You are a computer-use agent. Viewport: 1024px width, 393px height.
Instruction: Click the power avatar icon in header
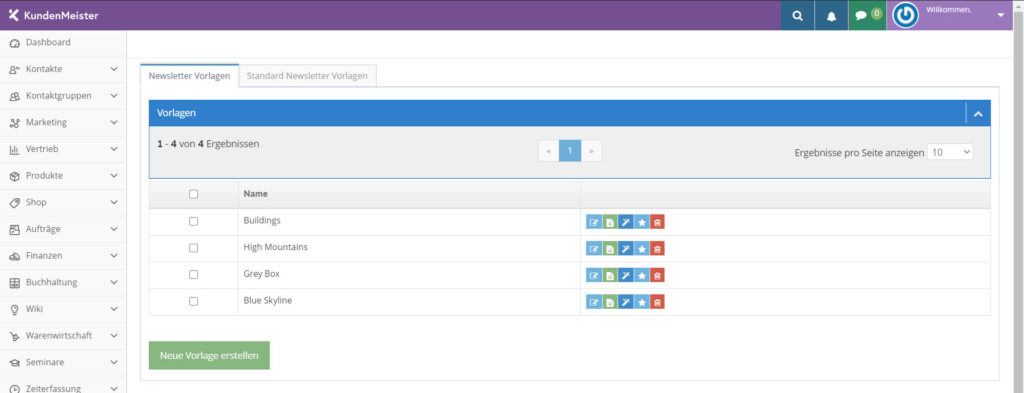(x=905, y=16)
